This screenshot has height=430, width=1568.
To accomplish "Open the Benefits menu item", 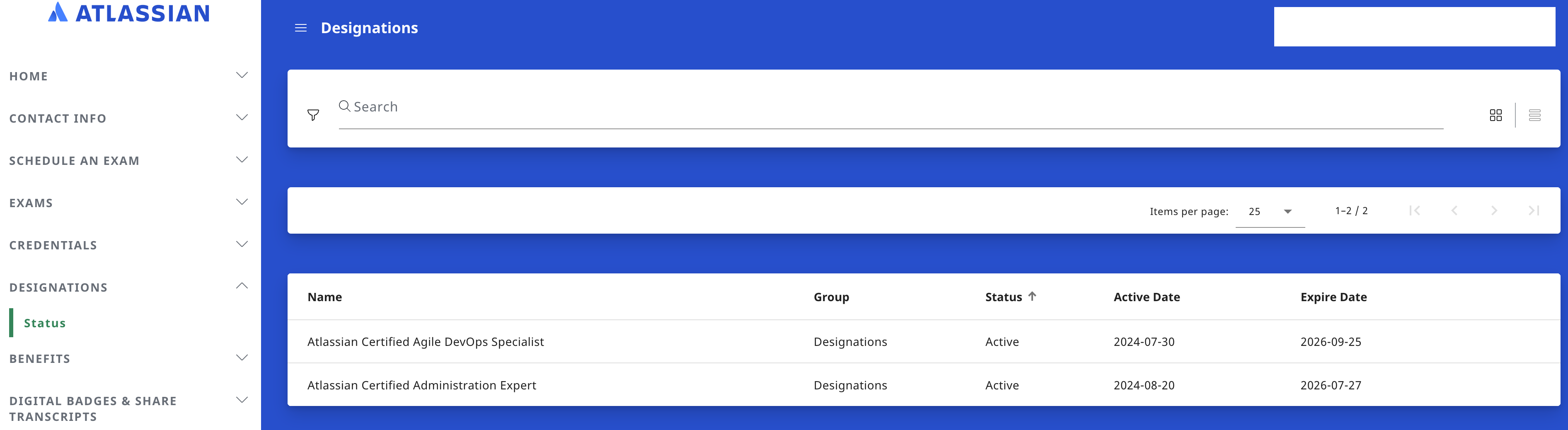I will tap(39, 359).
